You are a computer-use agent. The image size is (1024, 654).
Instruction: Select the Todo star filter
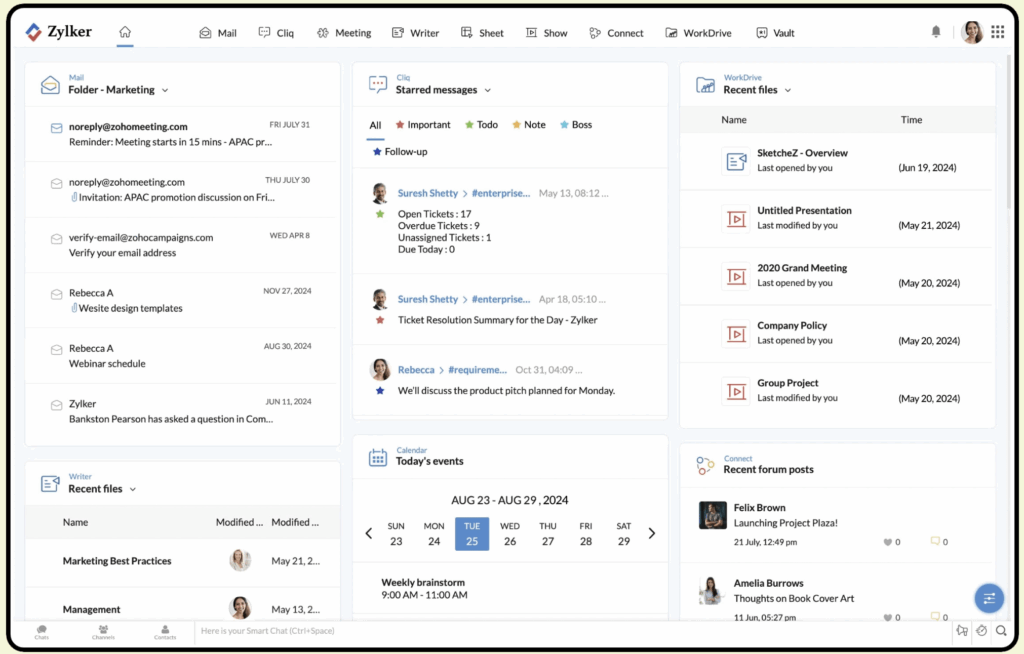click(x=481, y=125)
